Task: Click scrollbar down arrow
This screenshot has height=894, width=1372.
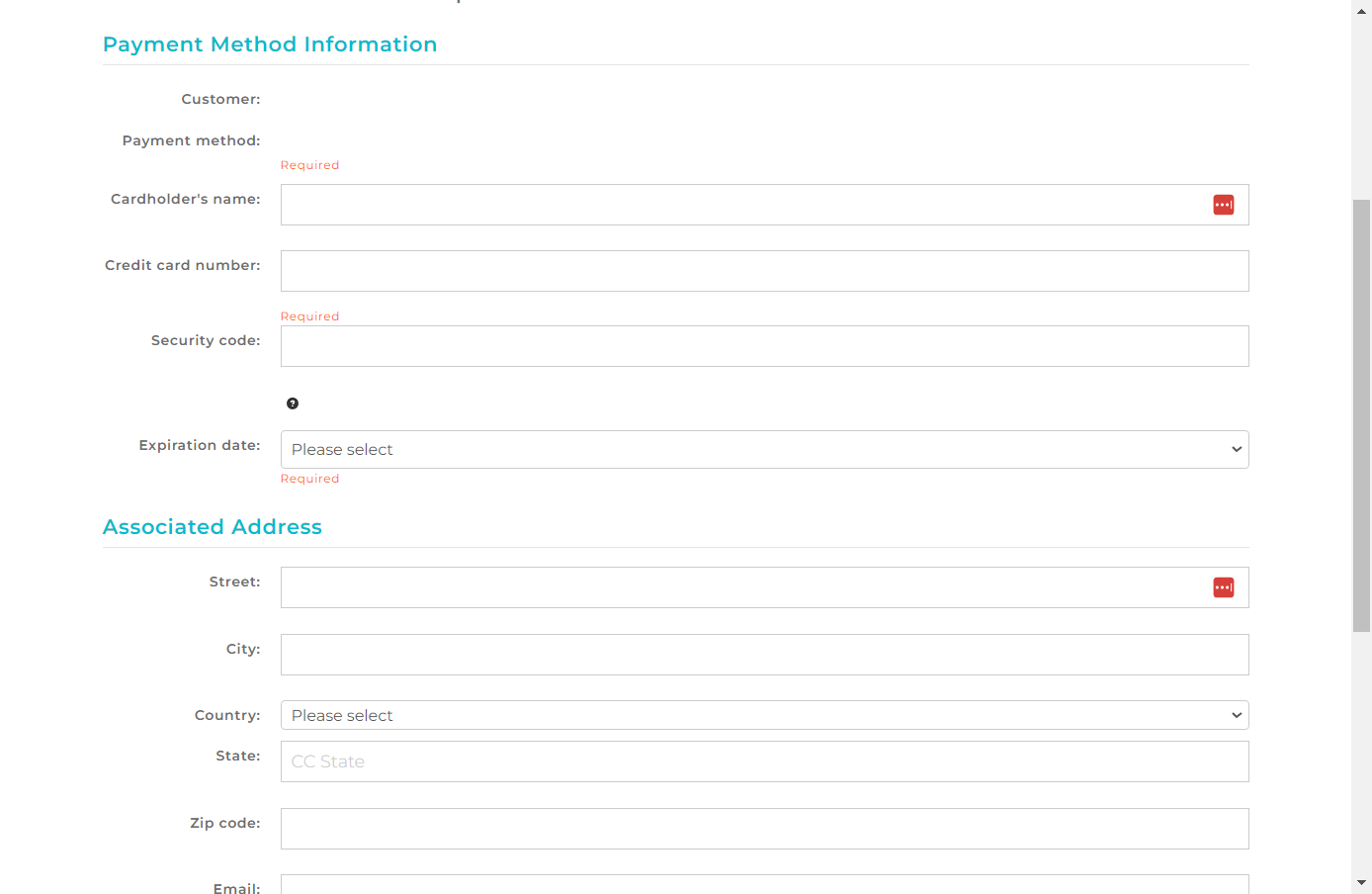Action: pyautogui.click(x=1361, y=882)
